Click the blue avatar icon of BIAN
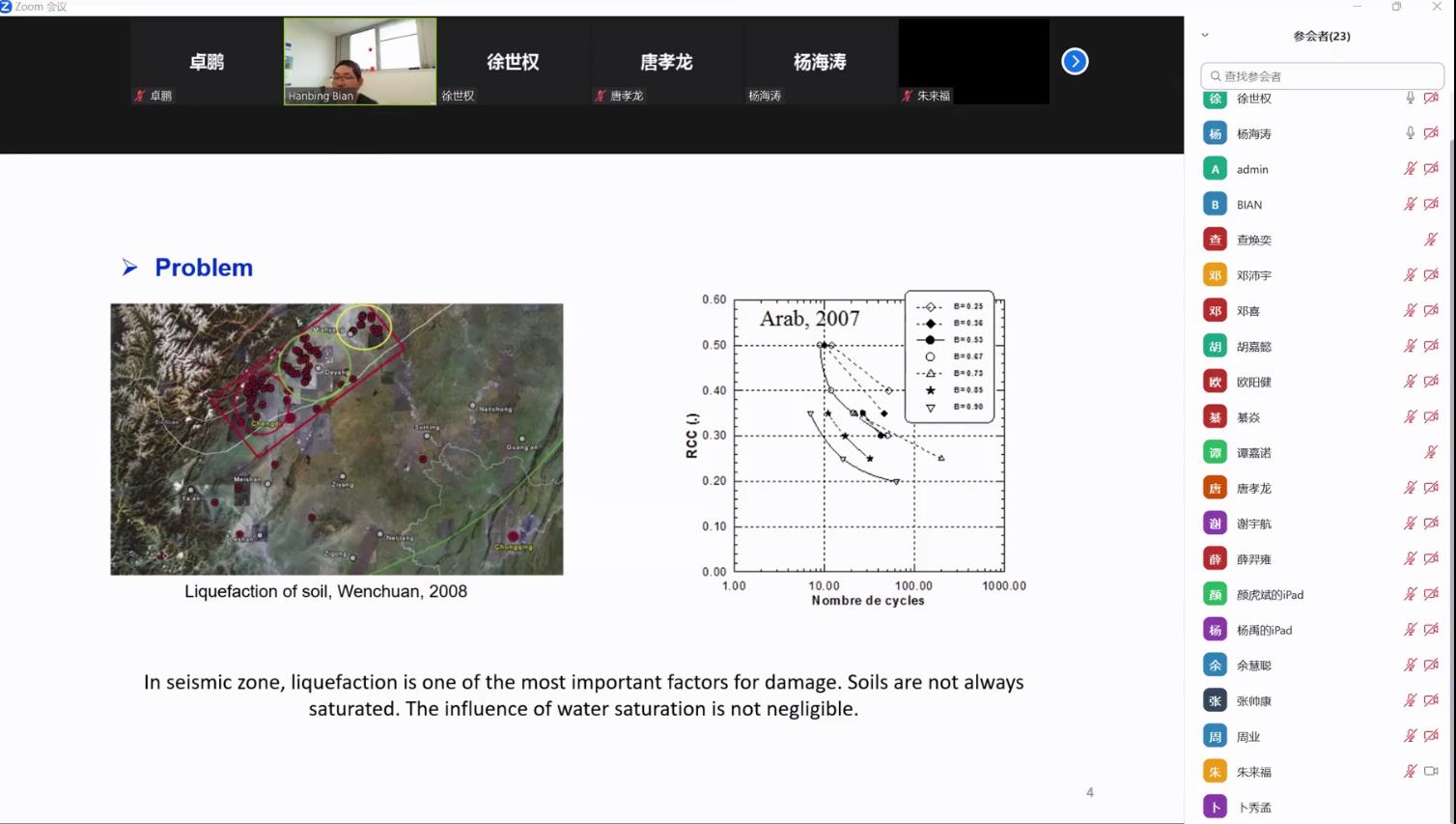This screenshot has width=1456, height=824. 1215,204
